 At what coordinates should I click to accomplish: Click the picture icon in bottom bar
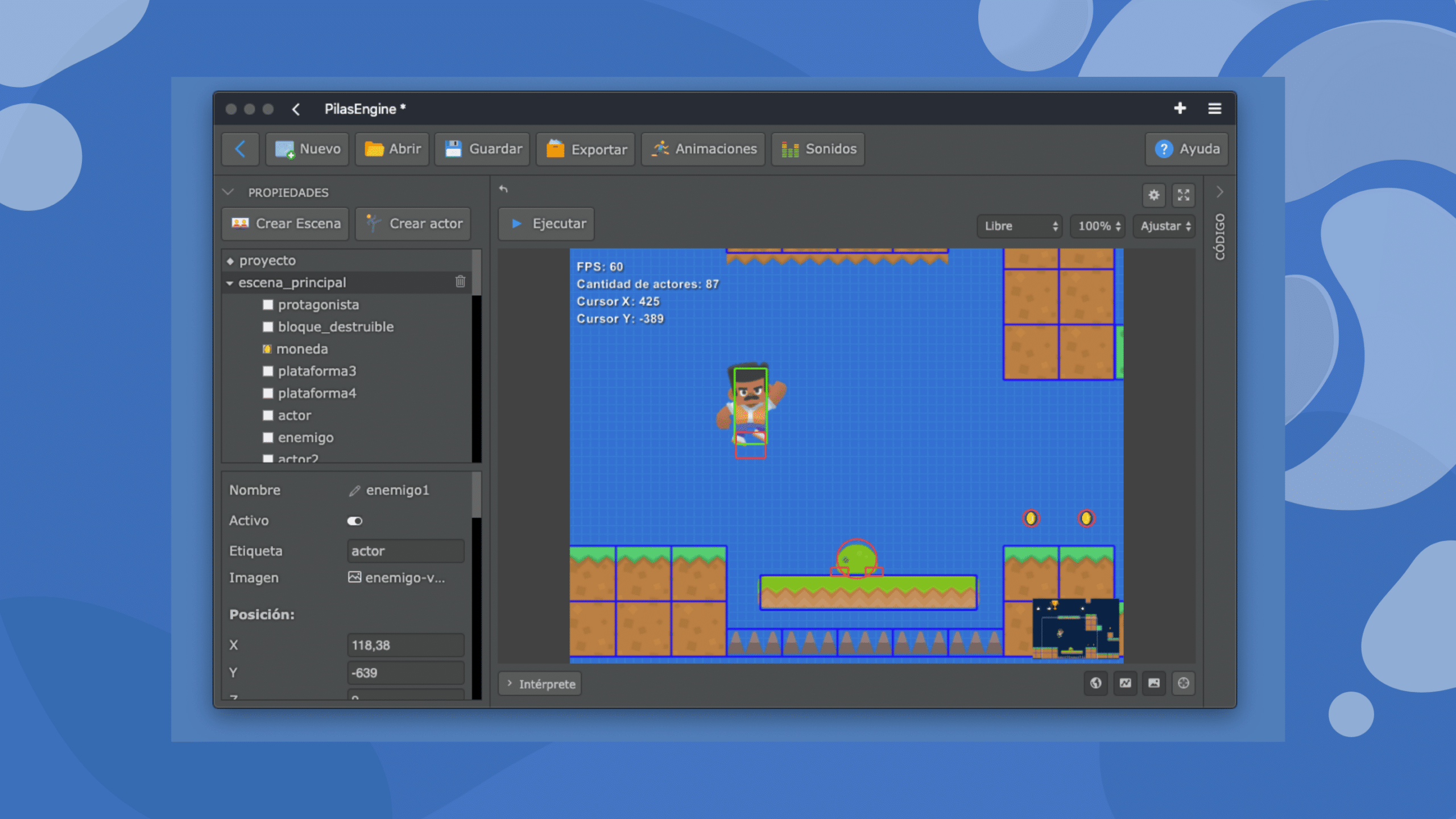click(1154, 683)
